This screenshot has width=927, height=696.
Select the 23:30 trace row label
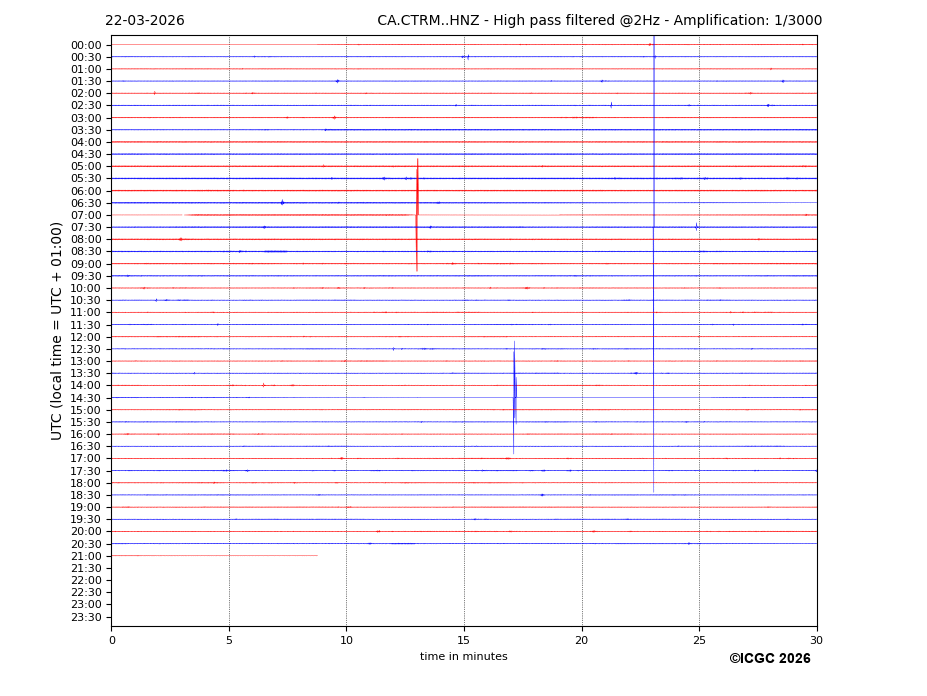86,617
